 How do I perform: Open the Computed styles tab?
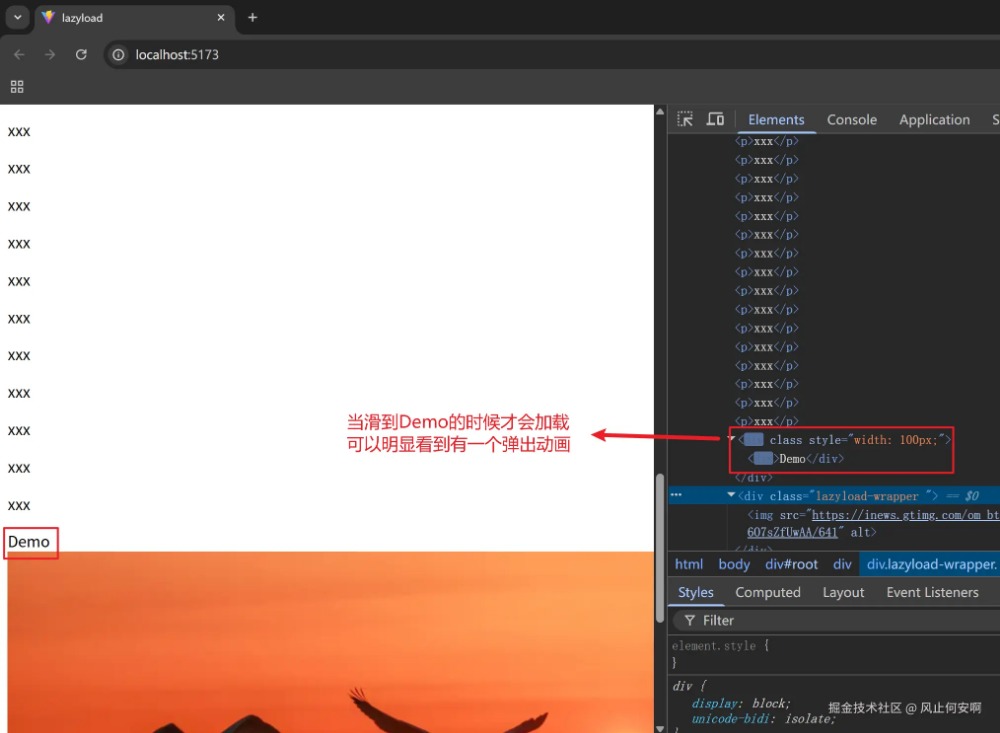click(x=767, y=592)
